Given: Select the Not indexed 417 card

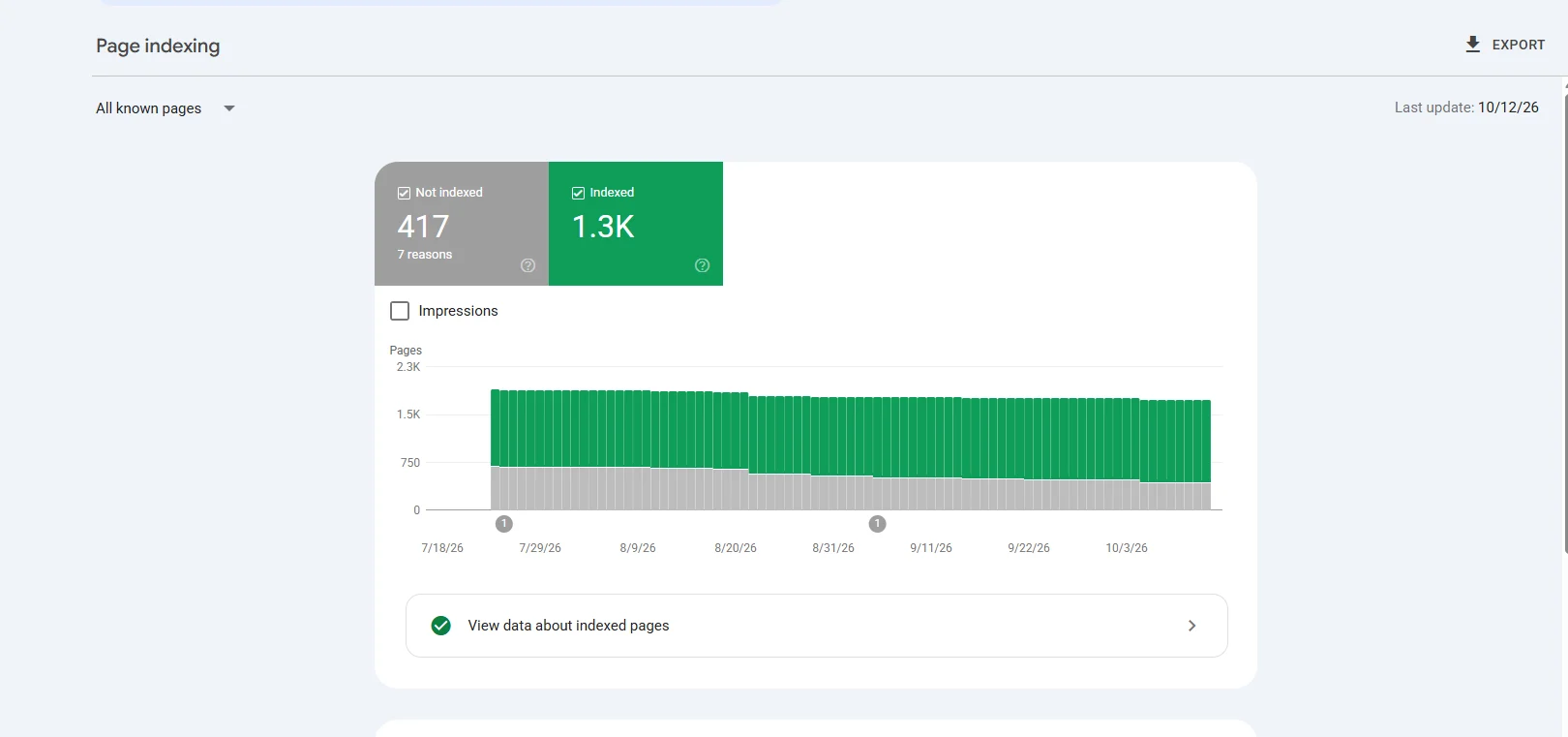Looking at the screenshot, I should tap(462, 224).
